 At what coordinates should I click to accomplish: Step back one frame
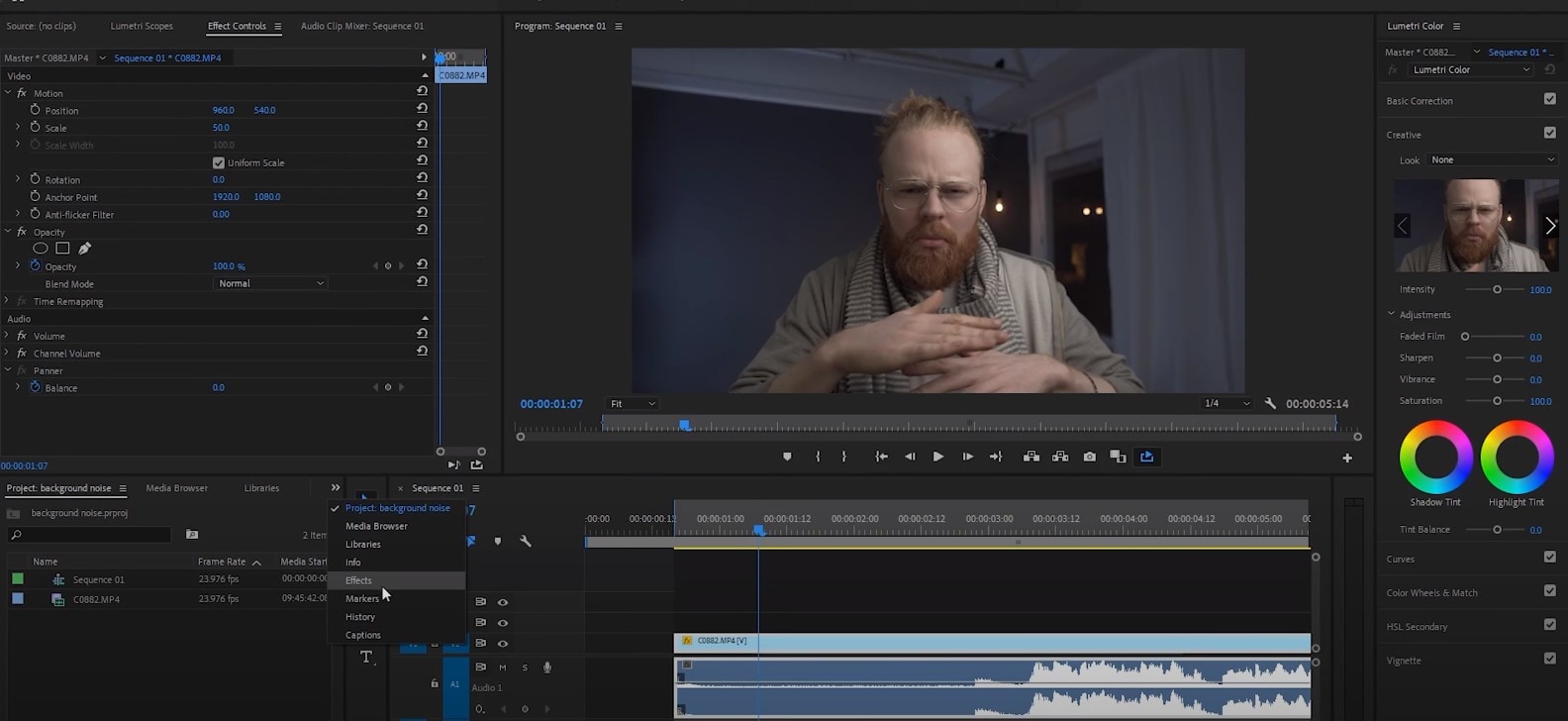point(910,457)
